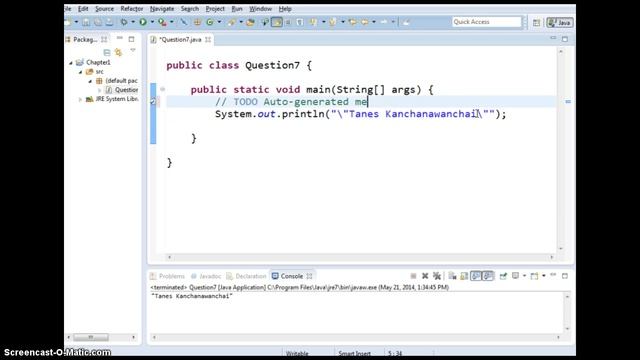Open the Navigate menu
Viewport: 640px width, 360px height.
pyautogui.click(x=162, y=9)
